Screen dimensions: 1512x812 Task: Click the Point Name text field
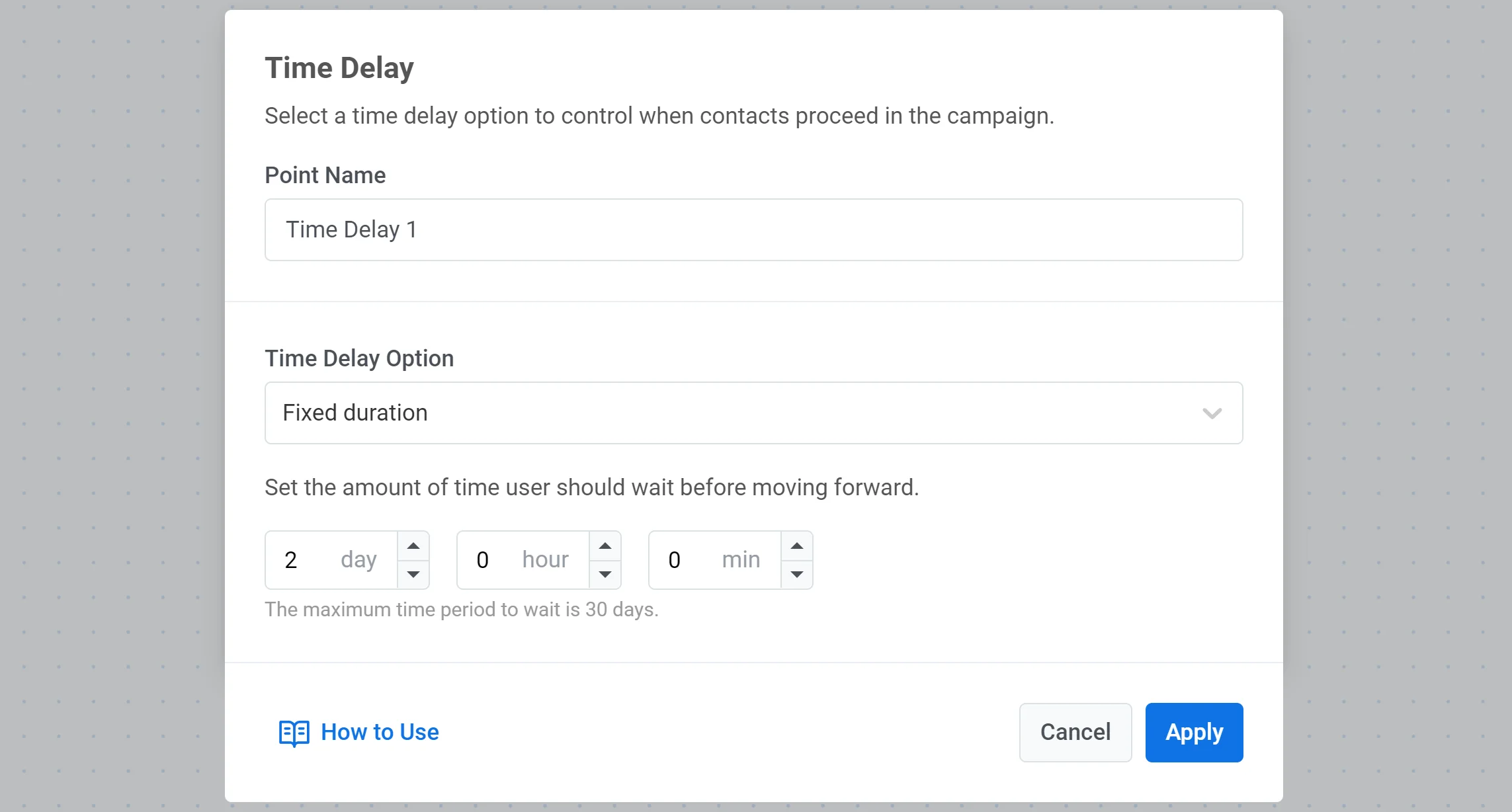pyautogui.click(x=753, y=230)
